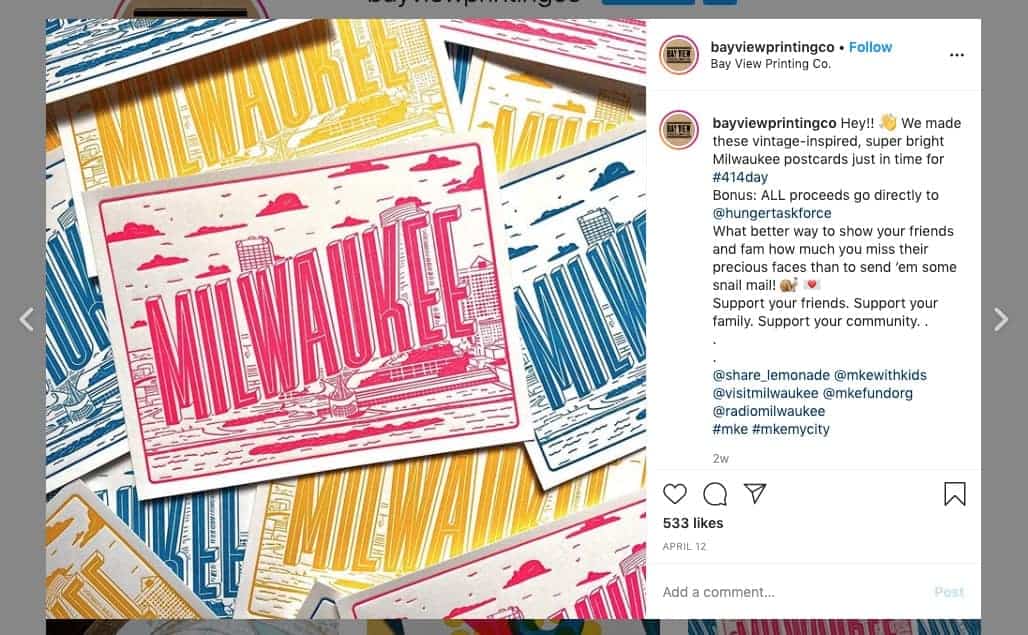This screenshot has width=1028, height=635.
Task: Save post using bookmark icon
Action: [x=955, y=494]
